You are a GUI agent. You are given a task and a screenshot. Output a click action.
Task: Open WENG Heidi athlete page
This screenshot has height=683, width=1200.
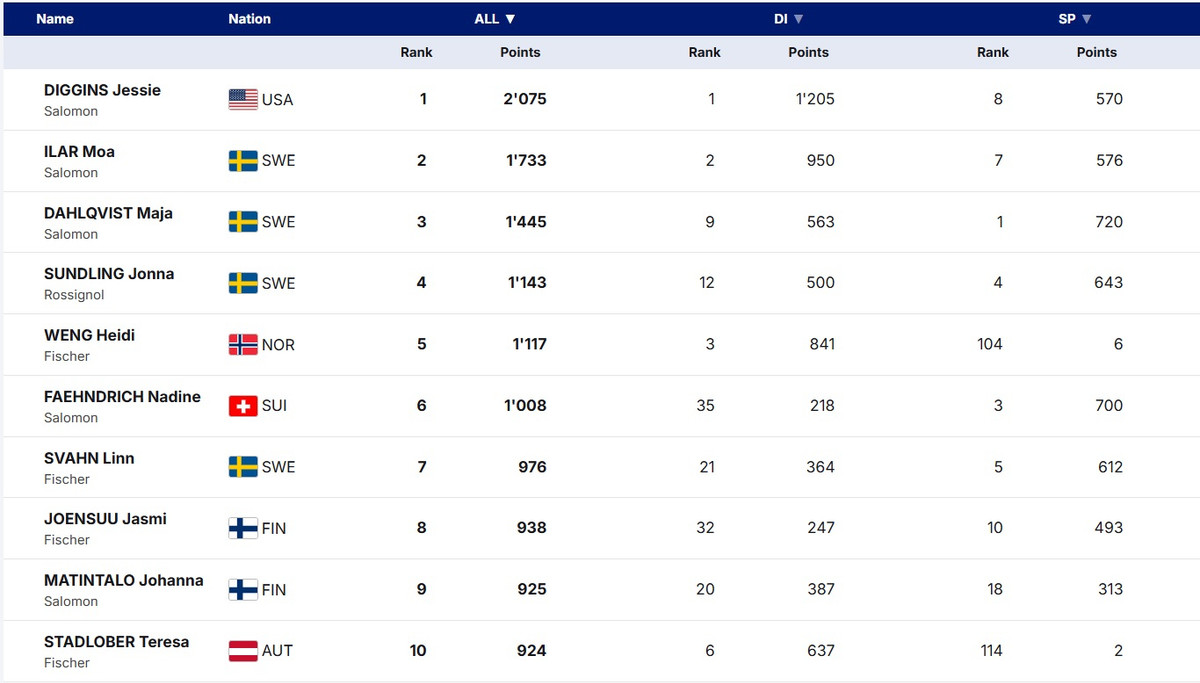click(x=89, y=335)
